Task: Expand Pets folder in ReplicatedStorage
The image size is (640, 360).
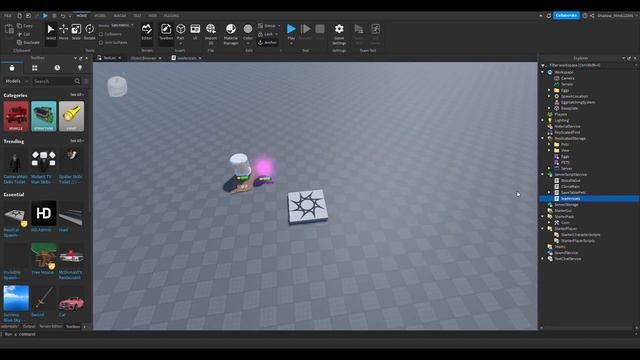Action: tap(549, 144)
